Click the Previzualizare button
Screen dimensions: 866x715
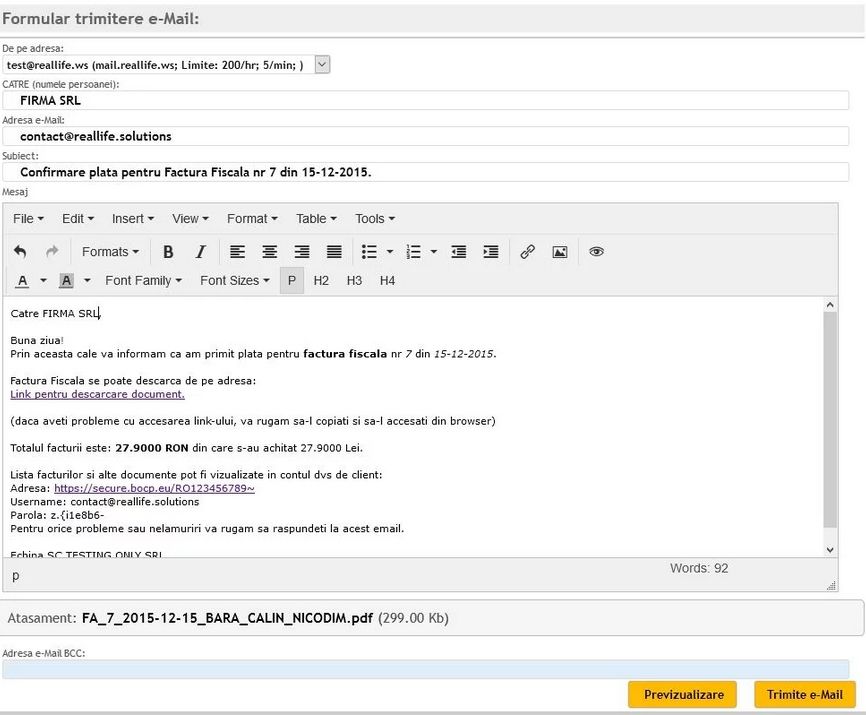[682, 695]
